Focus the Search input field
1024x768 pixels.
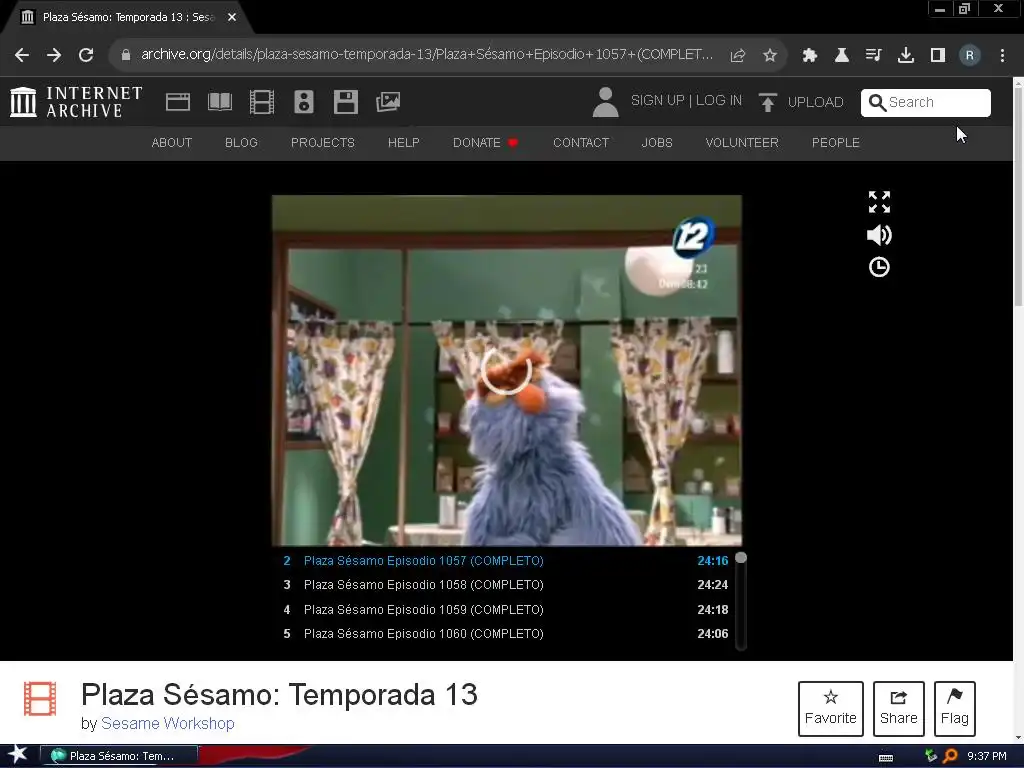[926, 103]
